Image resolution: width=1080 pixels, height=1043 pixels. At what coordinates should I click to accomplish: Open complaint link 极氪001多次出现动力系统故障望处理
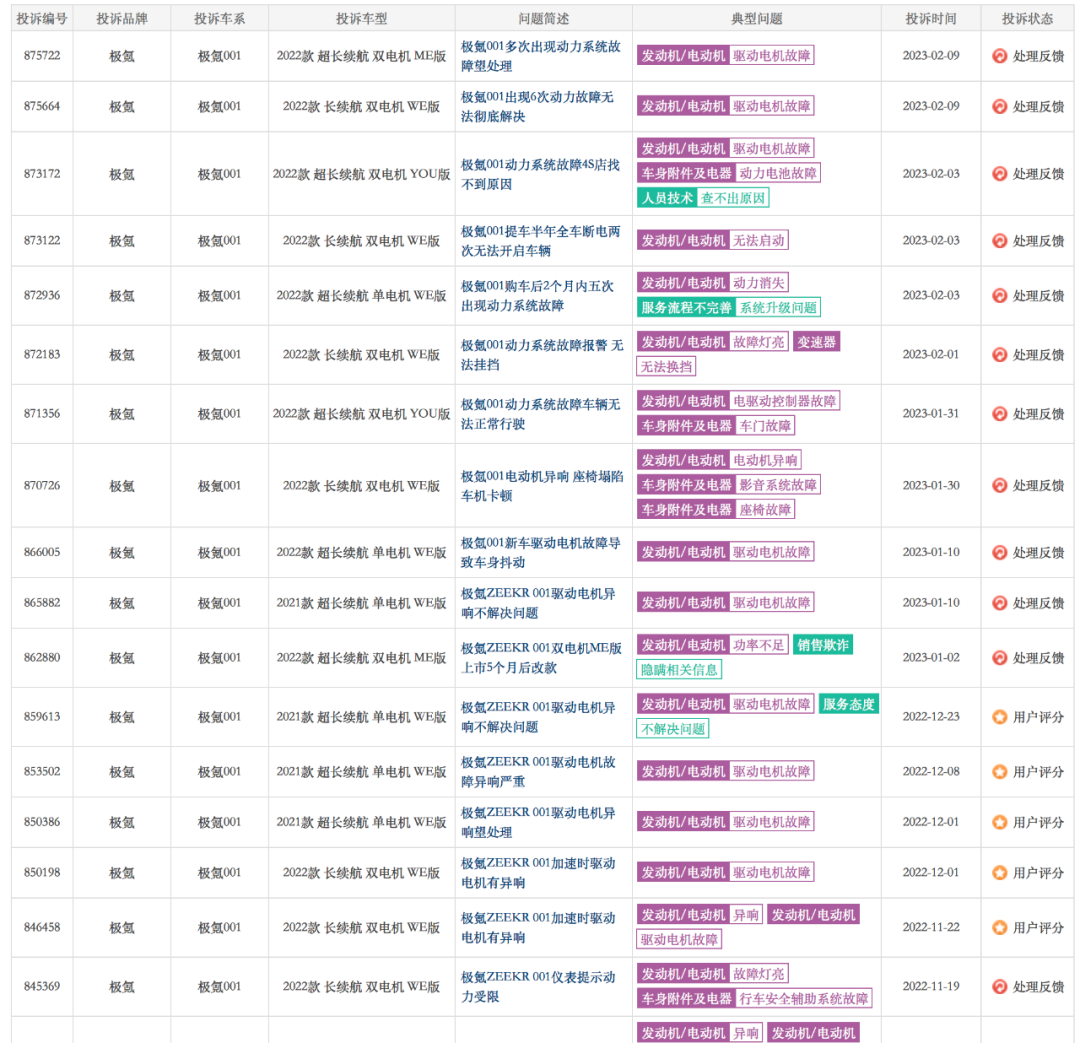point(541,56)
